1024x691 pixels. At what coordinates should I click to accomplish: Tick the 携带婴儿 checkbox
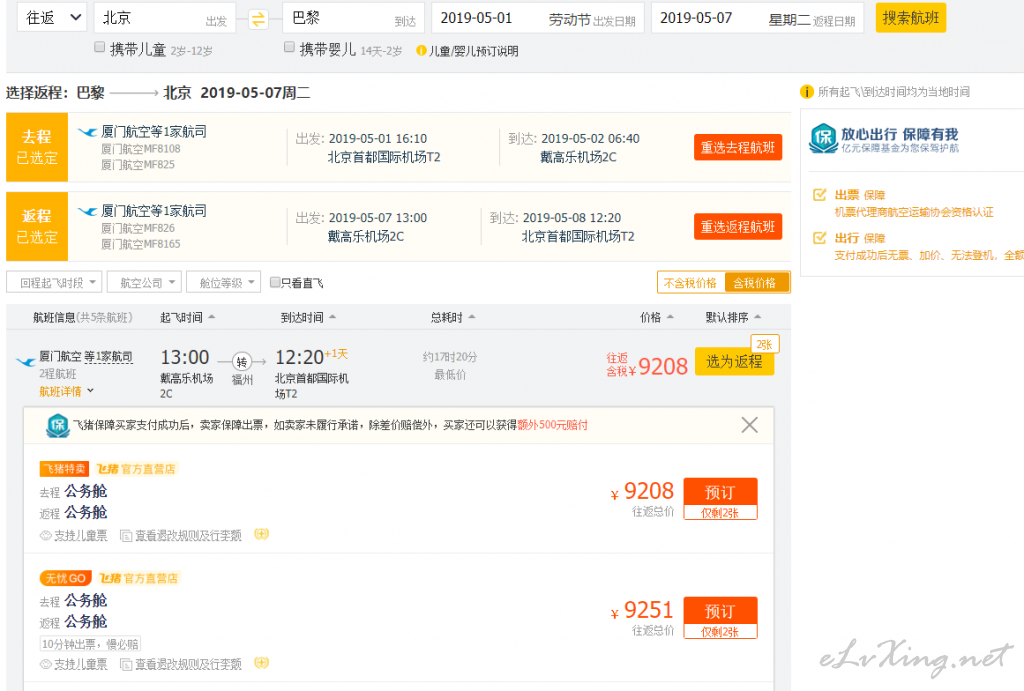(x=289, y=47)
